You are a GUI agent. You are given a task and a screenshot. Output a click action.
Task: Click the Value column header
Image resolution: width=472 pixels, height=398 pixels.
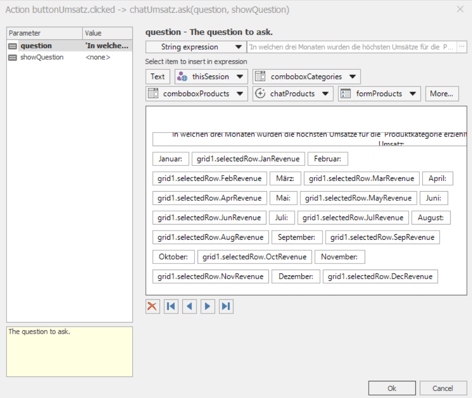pos(107,33)
